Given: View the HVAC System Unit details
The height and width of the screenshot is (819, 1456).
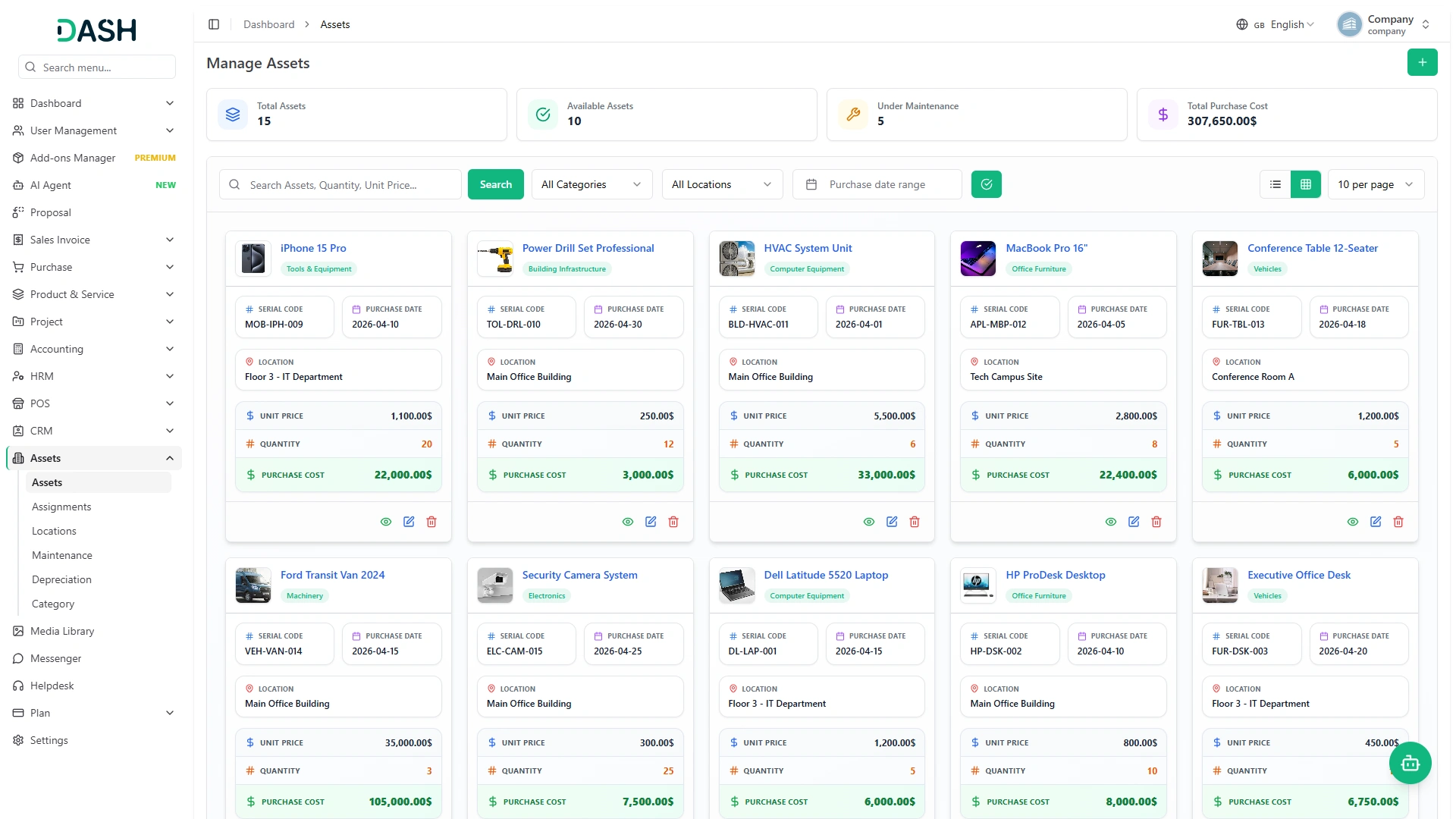Looking at the screenshot, I should [x=869, y=522].
